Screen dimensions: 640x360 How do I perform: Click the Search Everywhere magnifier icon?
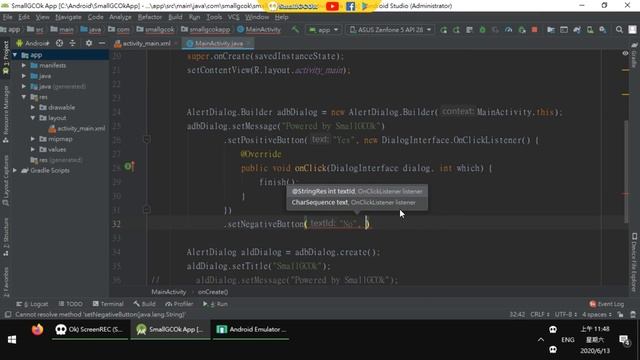pyautogui.click(x=619, y=30)
